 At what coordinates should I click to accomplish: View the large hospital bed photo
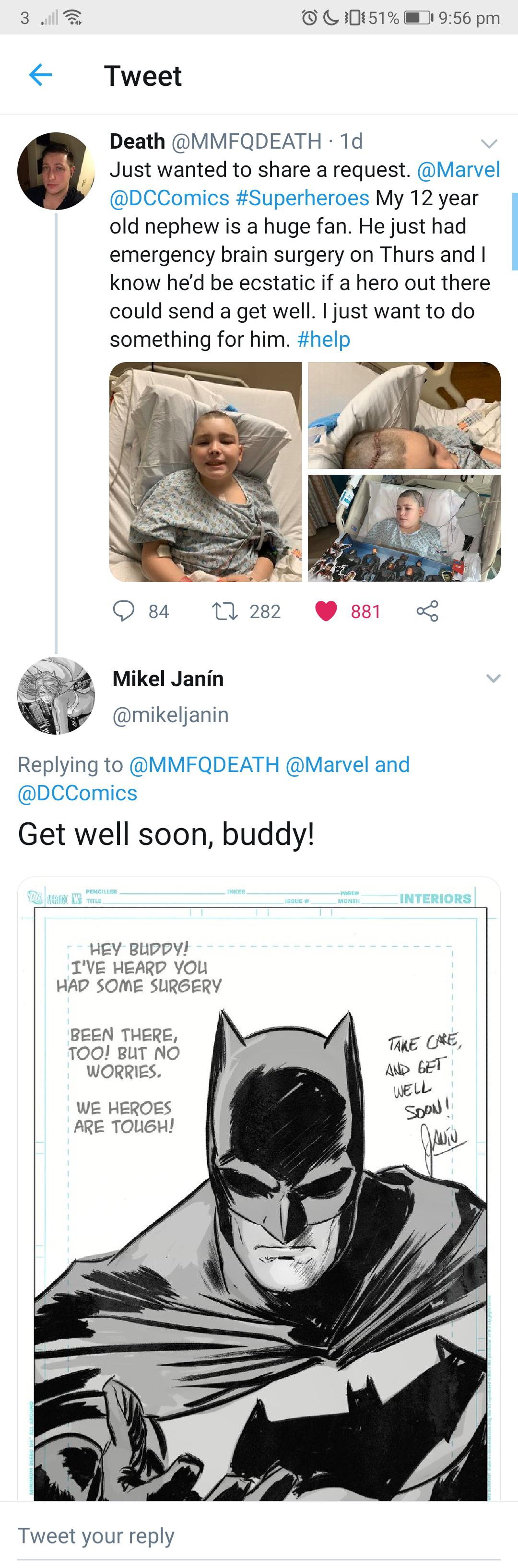tap(206, 472)
